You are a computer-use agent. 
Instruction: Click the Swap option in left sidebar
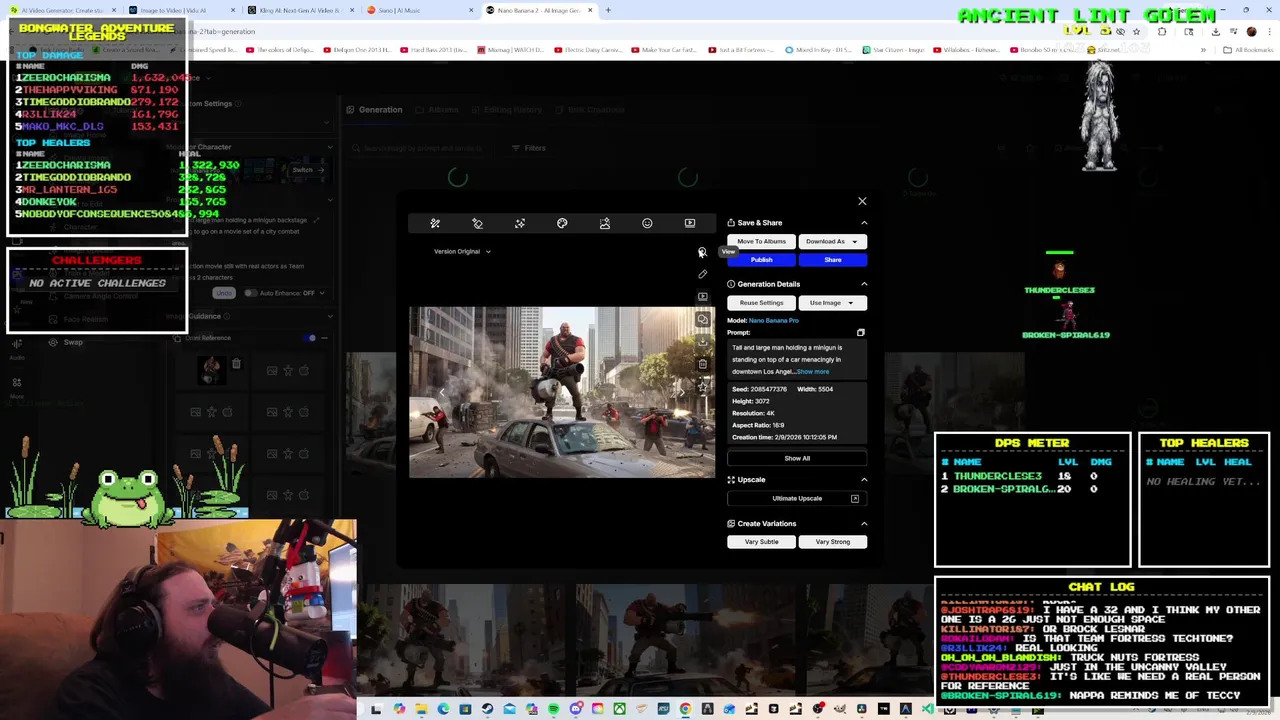pos(66,342)
